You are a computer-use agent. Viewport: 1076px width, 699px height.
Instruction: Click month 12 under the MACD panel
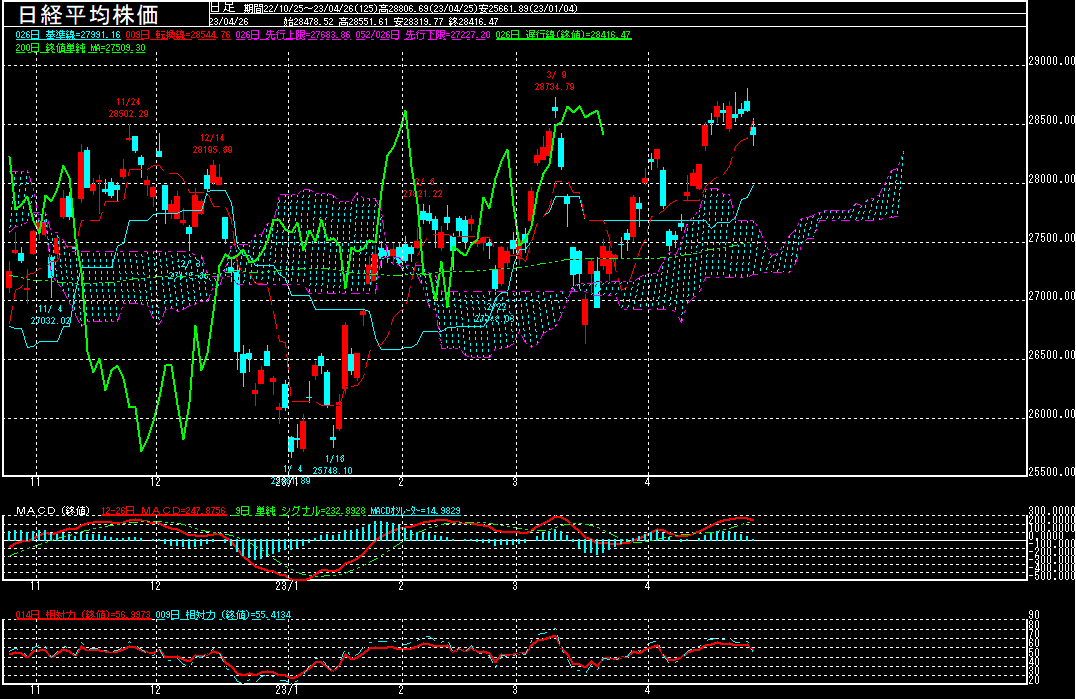[156, 586]
